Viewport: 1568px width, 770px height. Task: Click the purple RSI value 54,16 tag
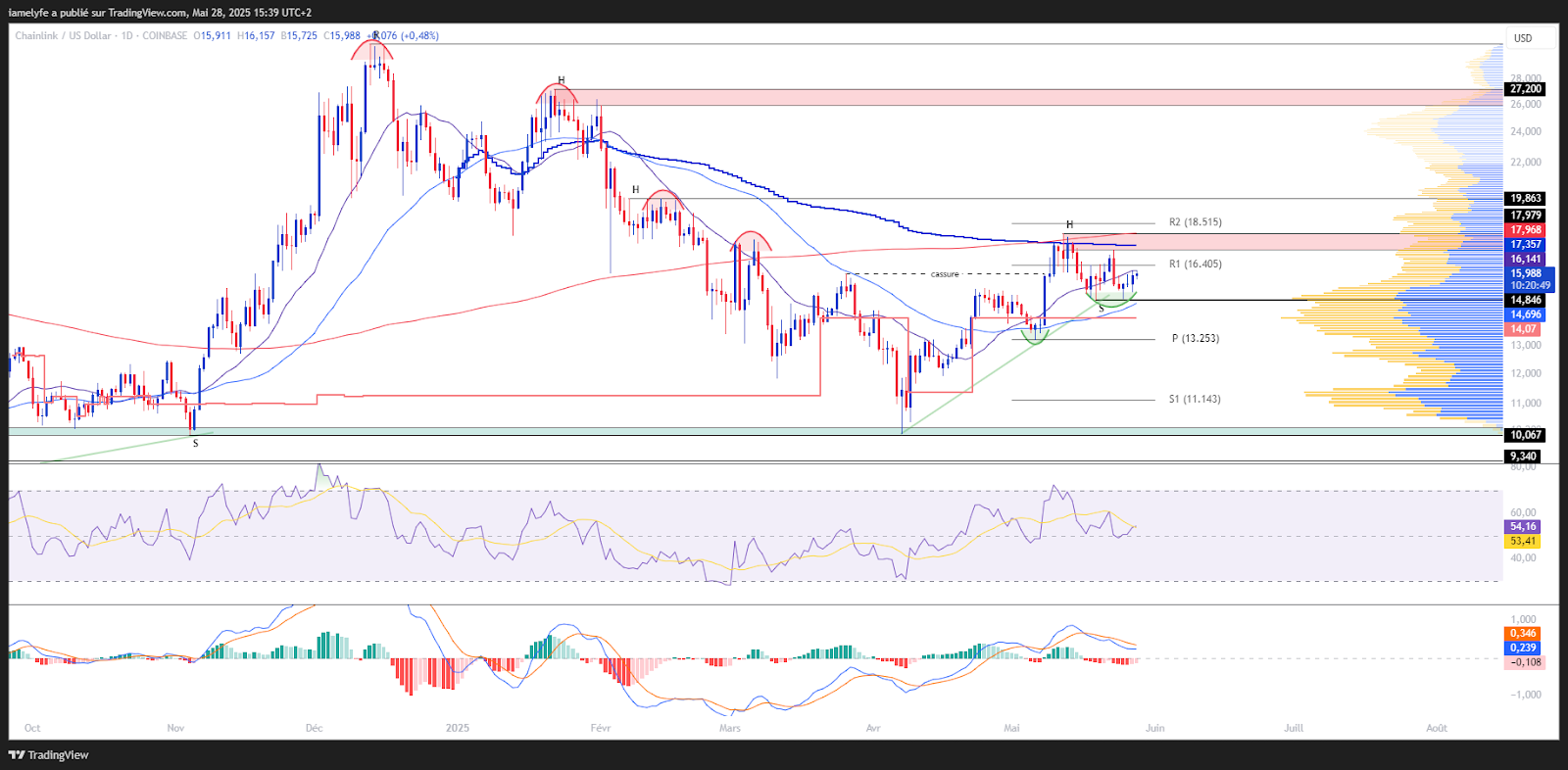coord(1523,527)
